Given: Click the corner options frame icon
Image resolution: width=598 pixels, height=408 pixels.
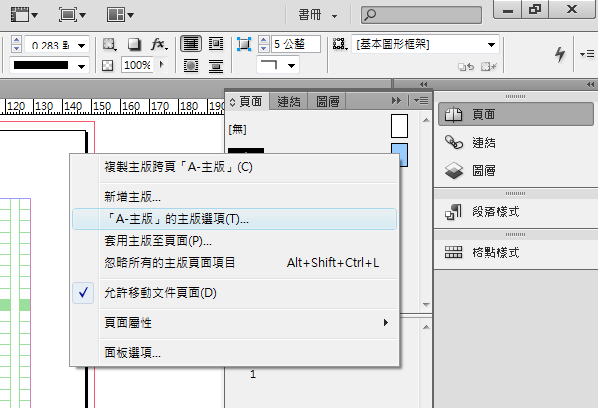Looking at the screenshot, I should pyautogui.click(x=244, y=44).
